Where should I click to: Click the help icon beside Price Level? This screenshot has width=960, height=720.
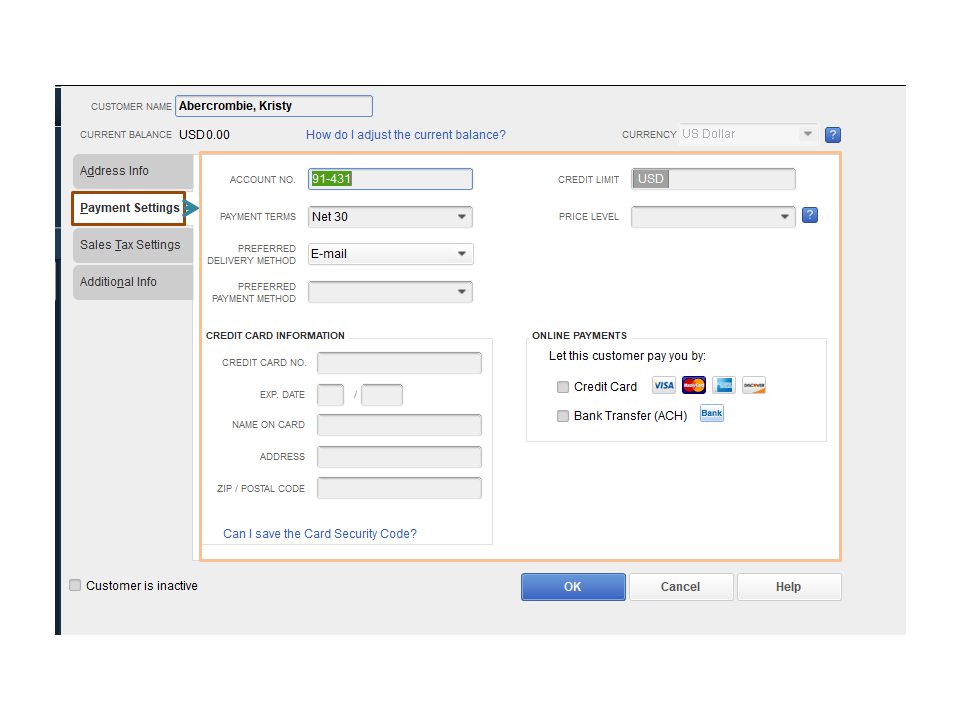(809, 215)
